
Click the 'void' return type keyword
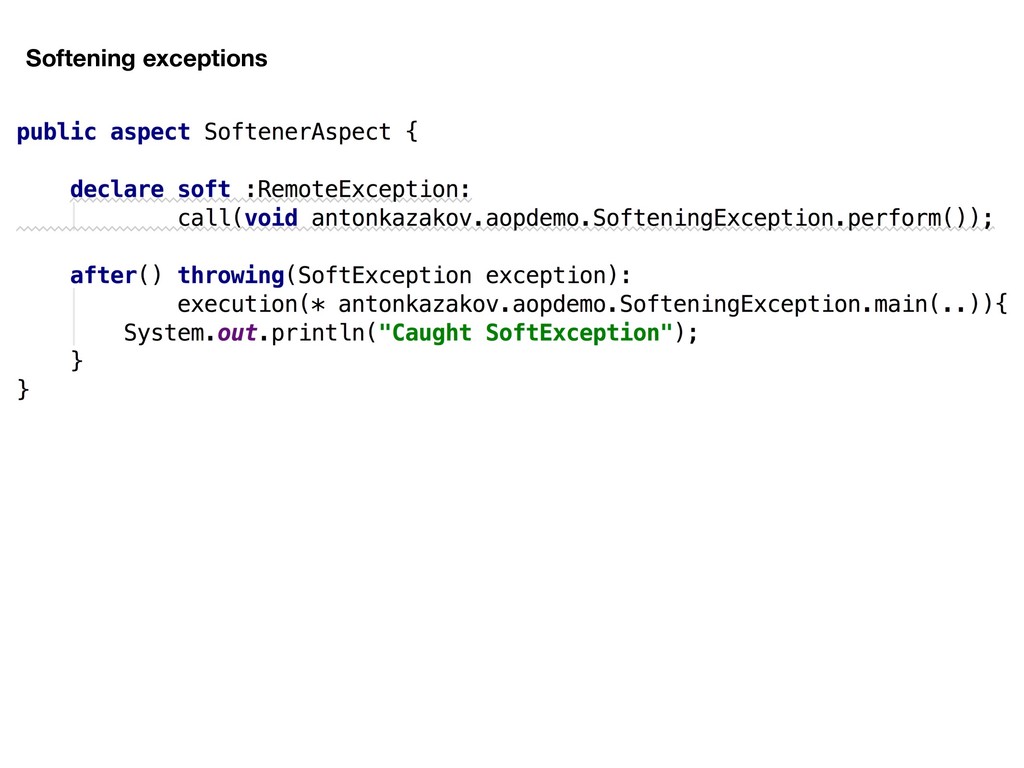[272, 218]
